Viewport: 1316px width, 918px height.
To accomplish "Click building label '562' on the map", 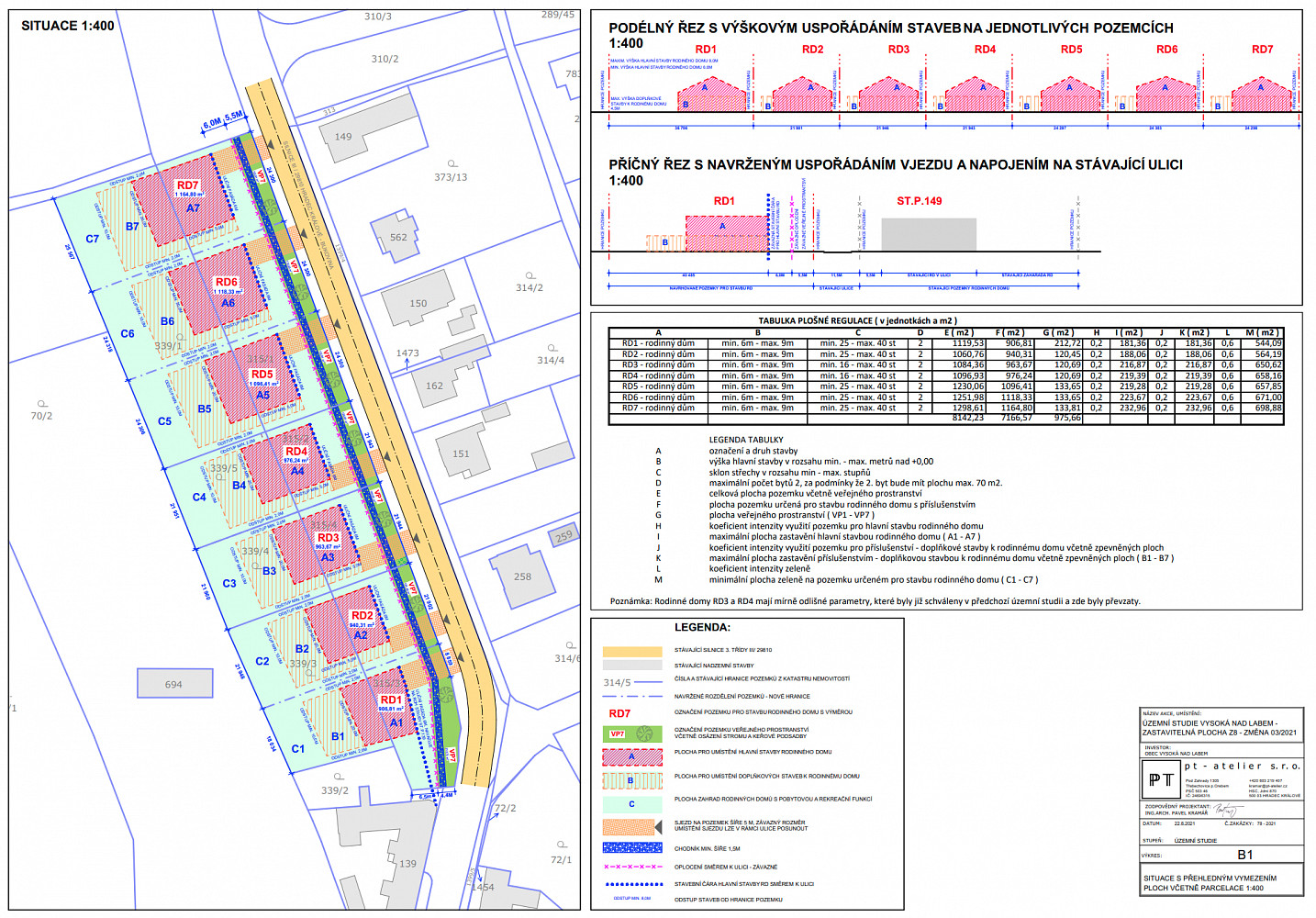I will click(398, 237).
